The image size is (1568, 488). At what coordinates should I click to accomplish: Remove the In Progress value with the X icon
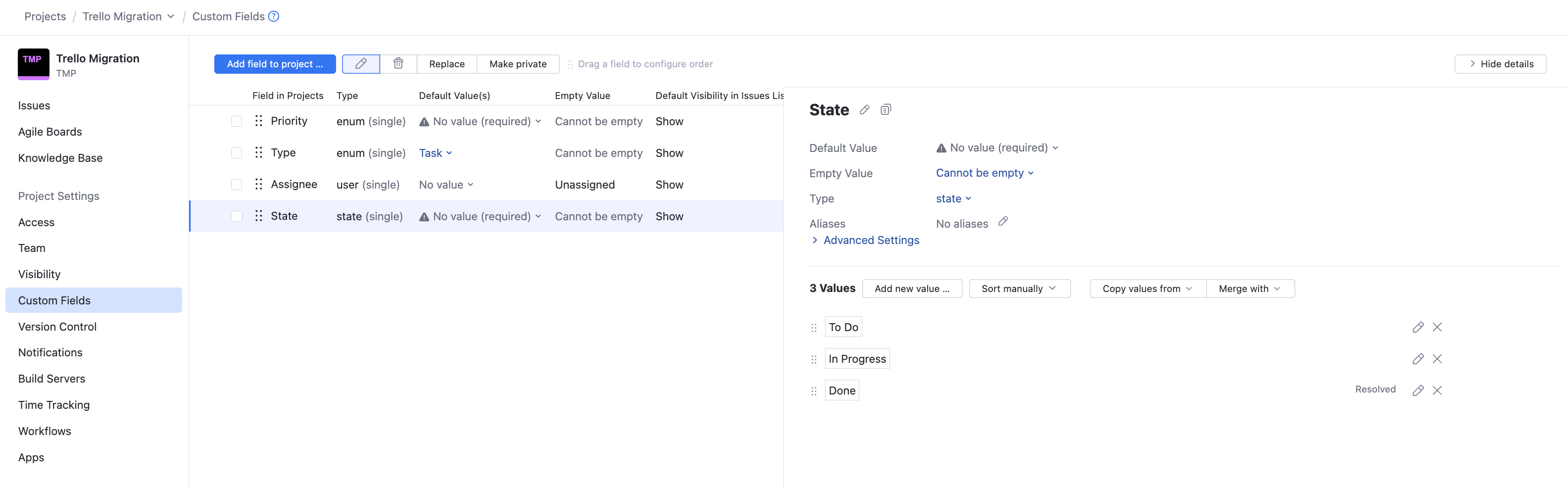coord(1437,358)
